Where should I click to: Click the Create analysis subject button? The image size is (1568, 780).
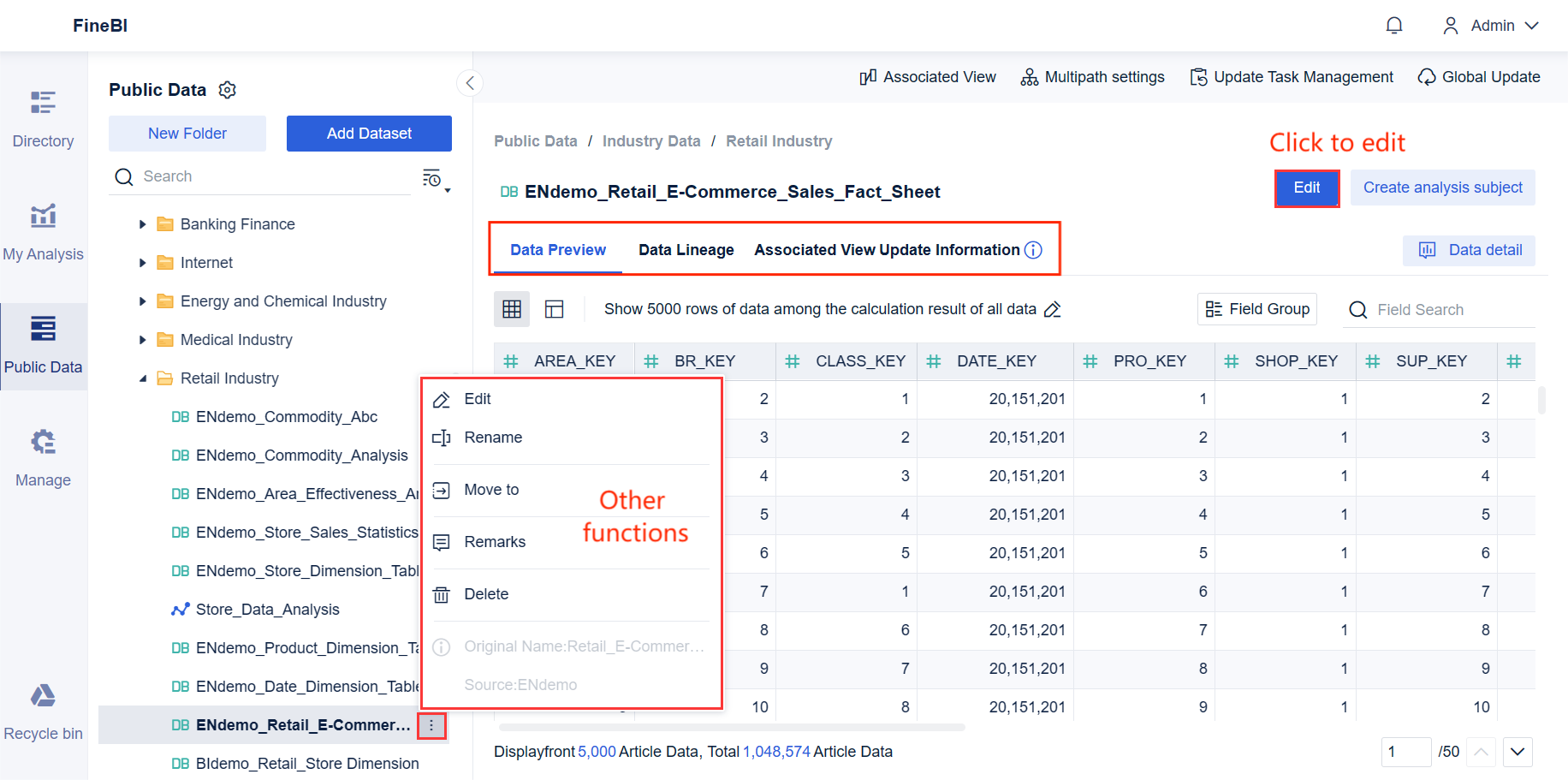click(1442, 188)
